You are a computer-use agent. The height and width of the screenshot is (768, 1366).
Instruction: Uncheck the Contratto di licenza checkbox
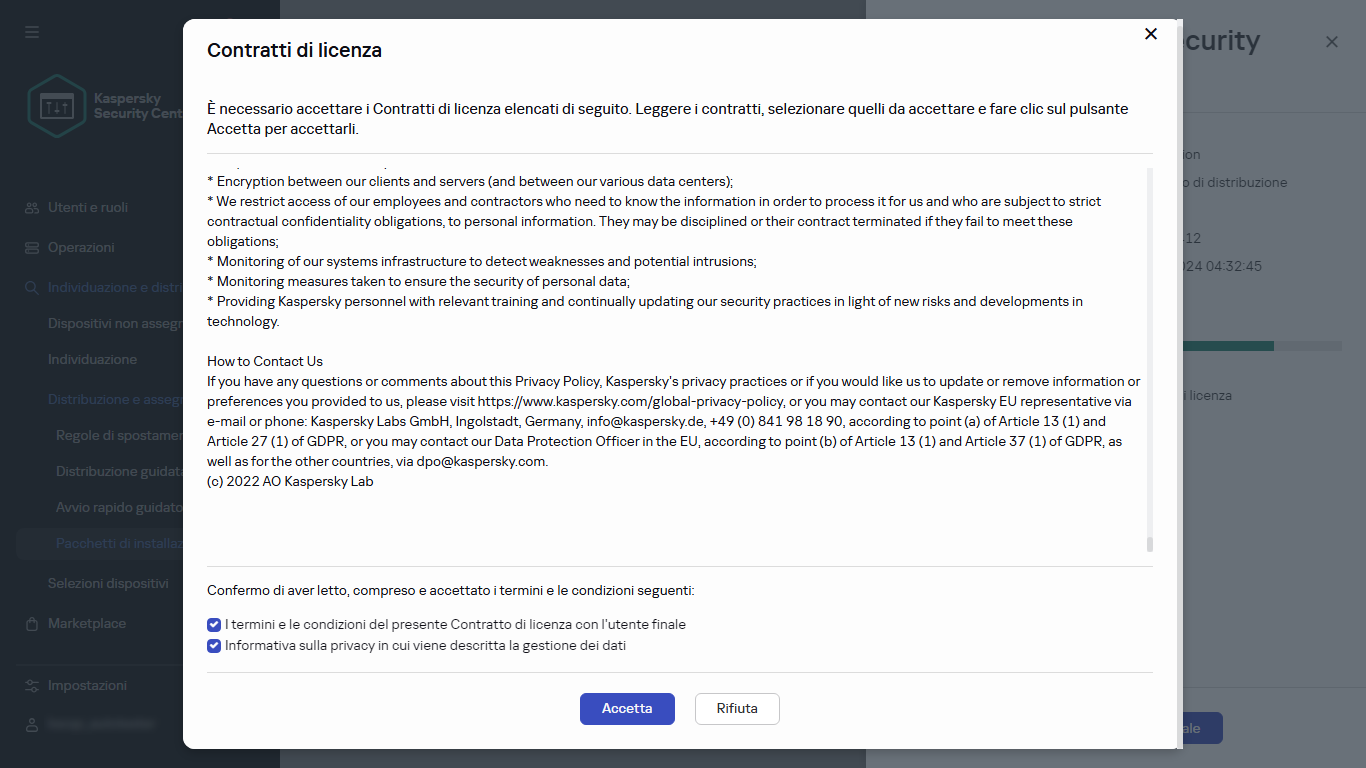pos(214,625)
